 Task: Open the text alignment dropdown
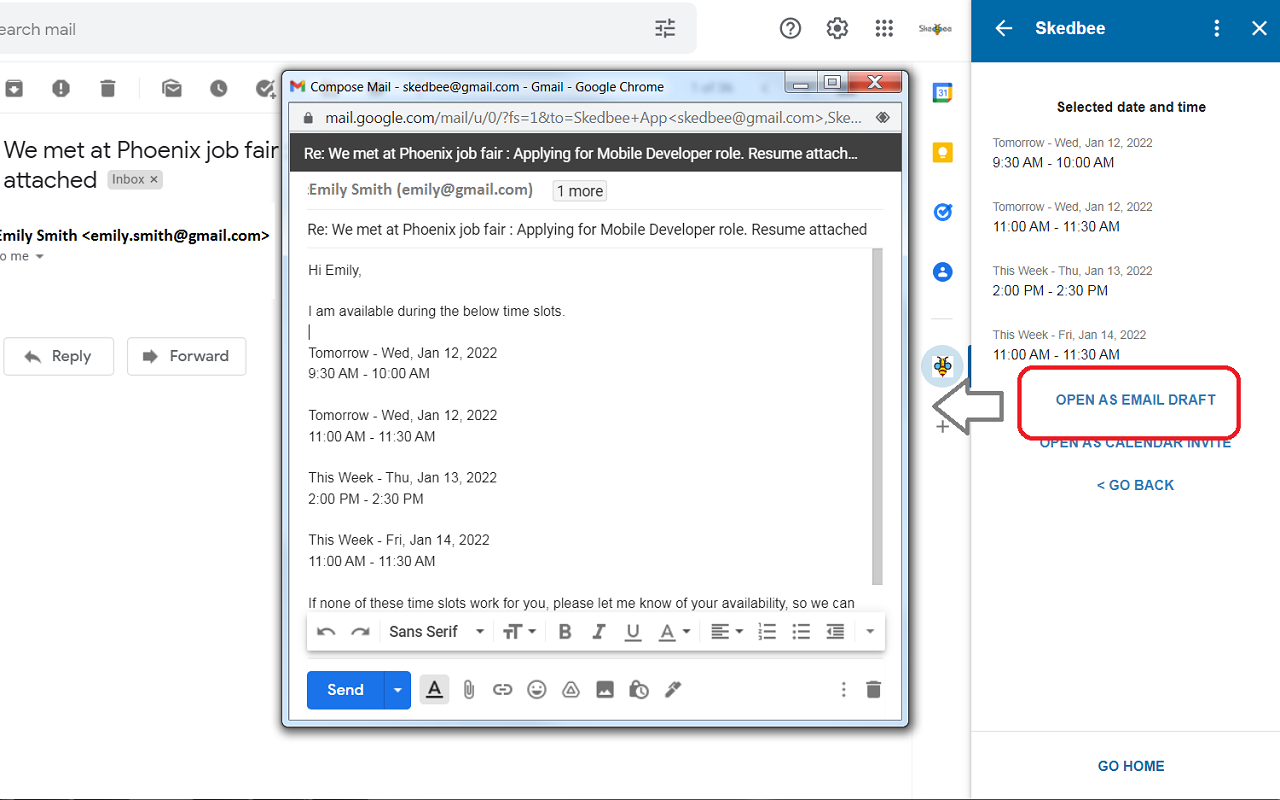(727, 632)
